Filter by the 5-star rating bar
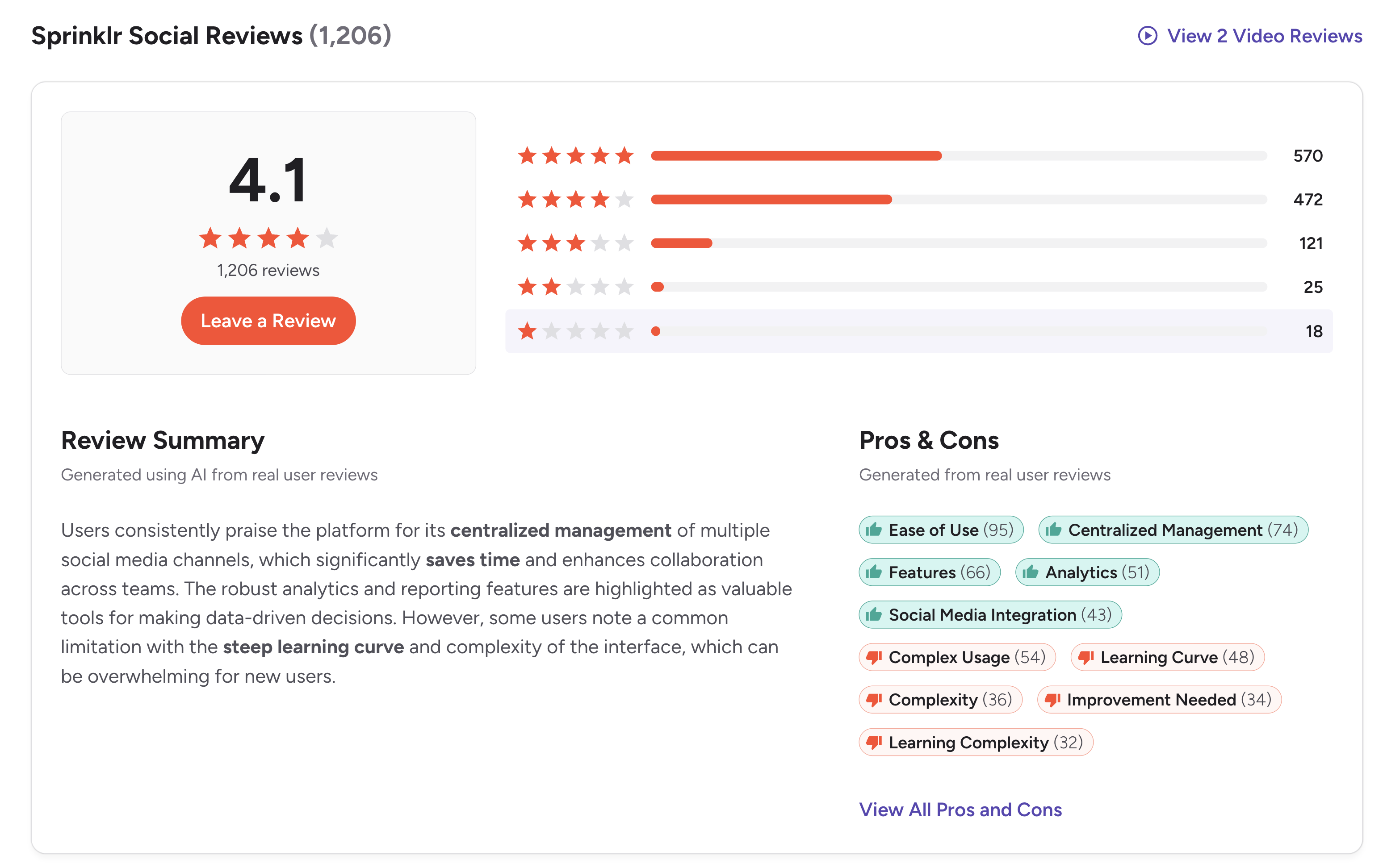 click(x=959, y=155)
